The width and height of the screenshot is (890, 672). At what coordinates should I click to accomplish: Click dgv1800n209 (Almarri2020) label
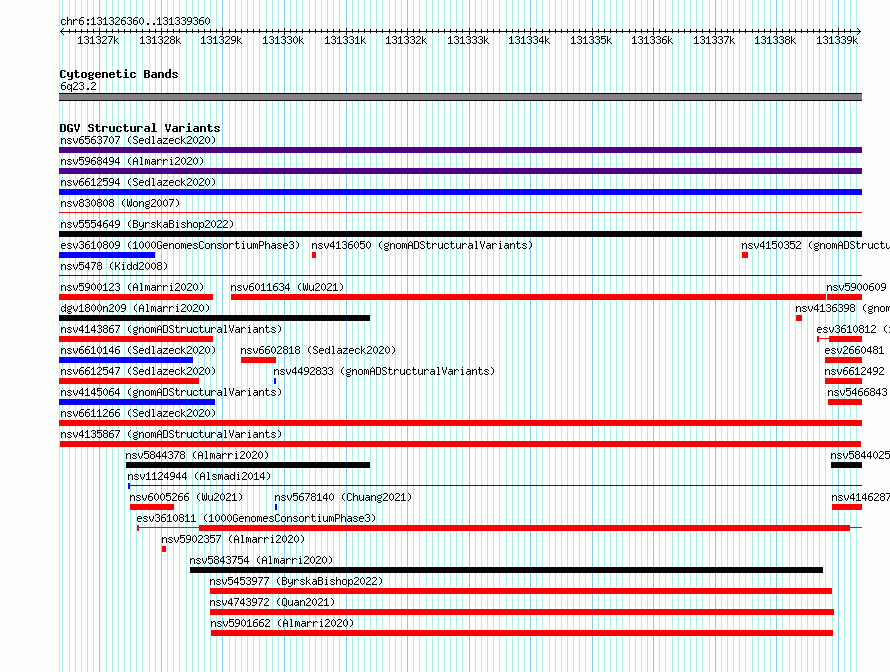click(135, 308)
